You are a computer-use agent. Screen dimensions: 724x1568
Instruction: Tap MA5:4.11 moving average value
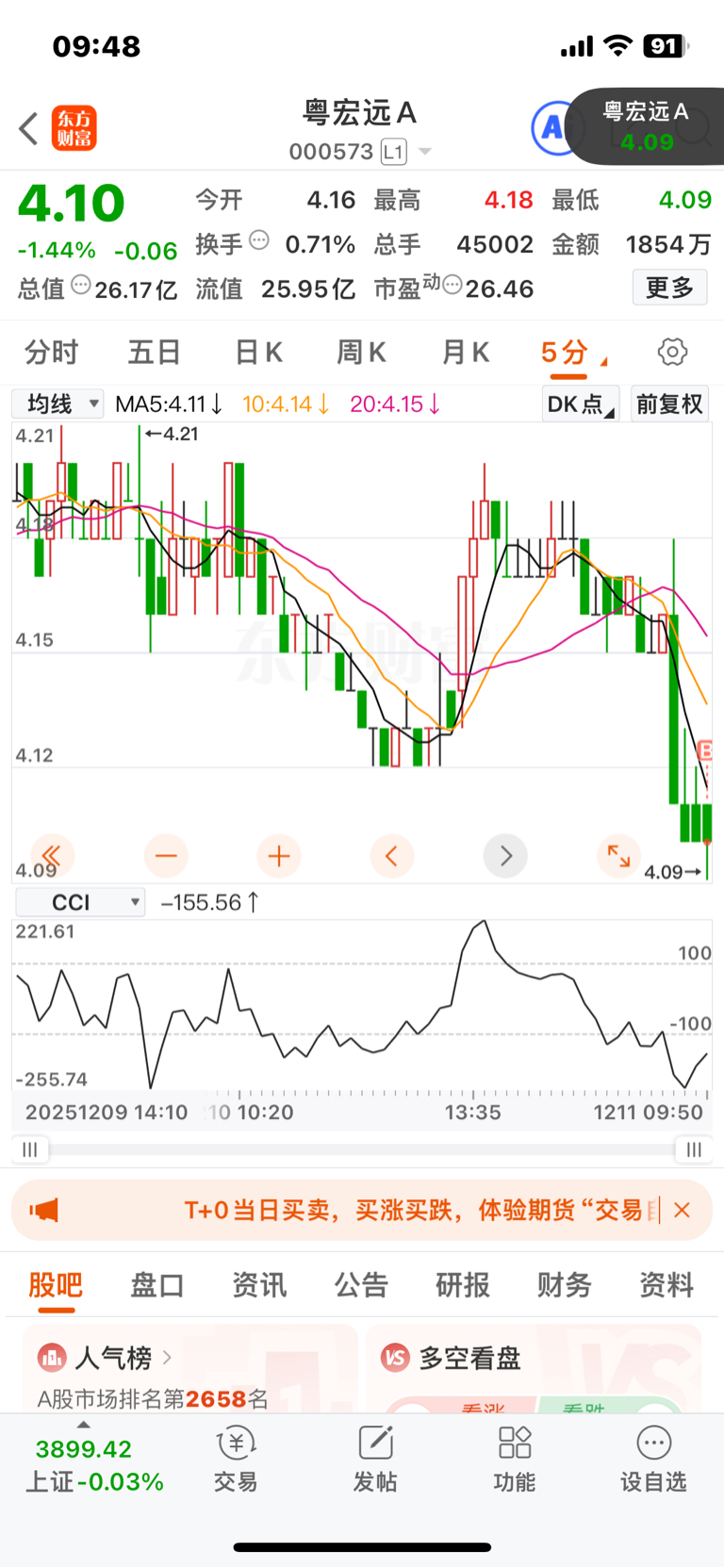(169, 404)
